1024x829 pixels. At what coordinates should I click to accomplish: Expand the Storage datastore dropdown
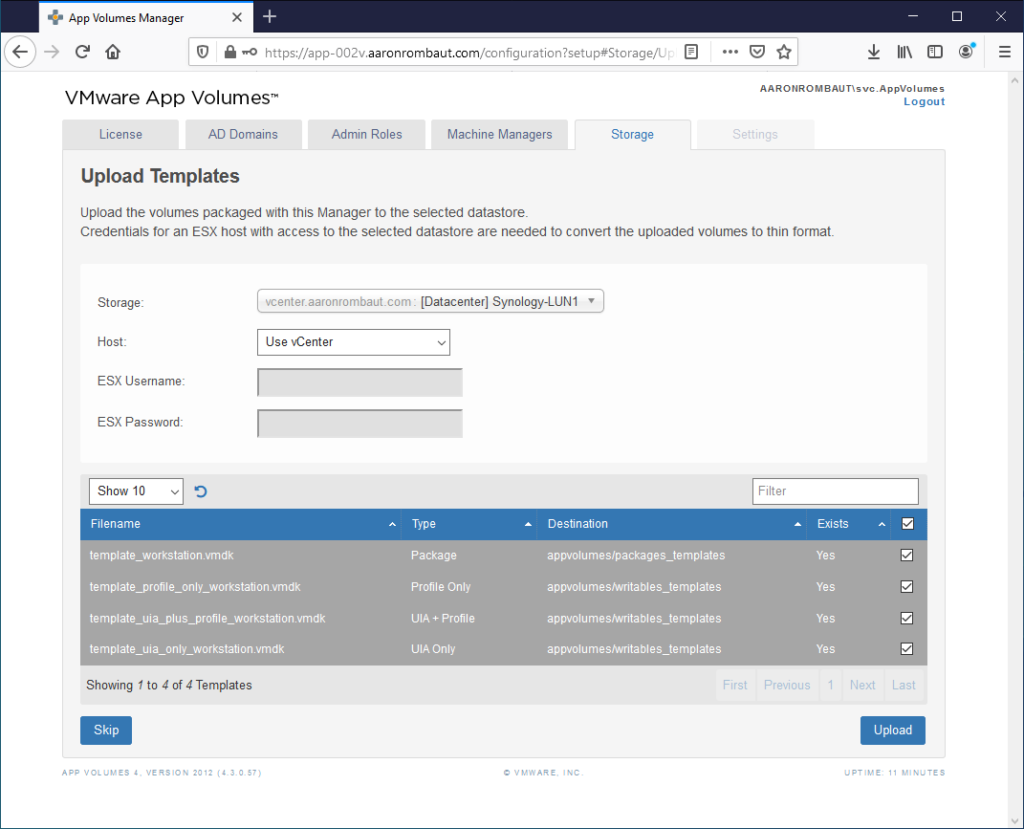[430, 301]
